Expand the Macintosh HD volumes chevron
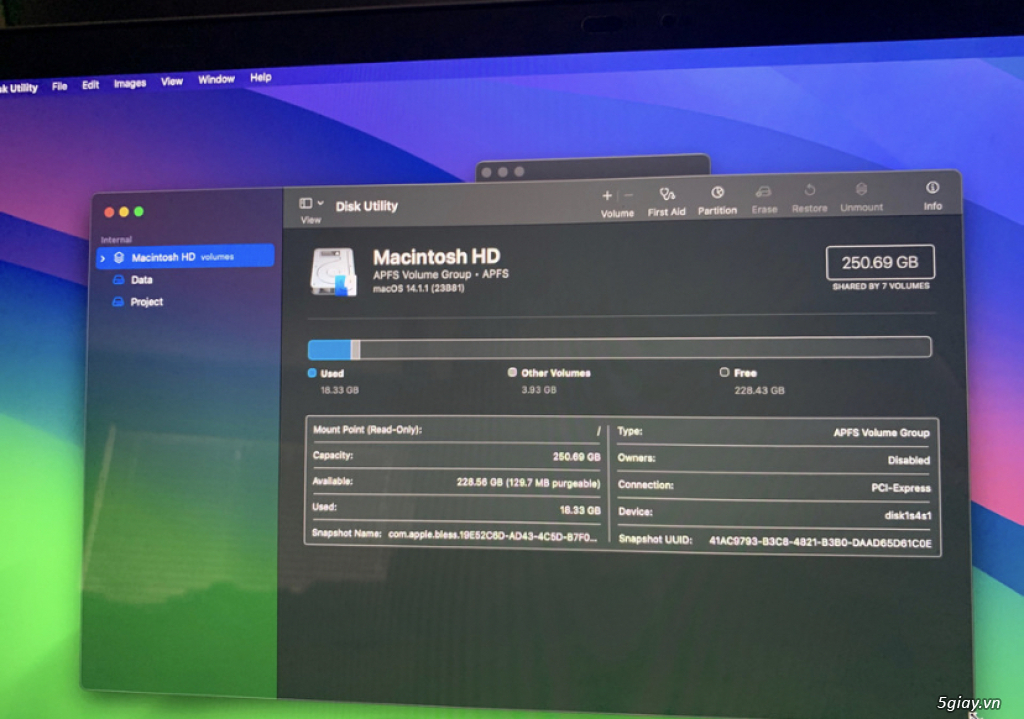The image size is (1024, 719). [x=103, y=259]
